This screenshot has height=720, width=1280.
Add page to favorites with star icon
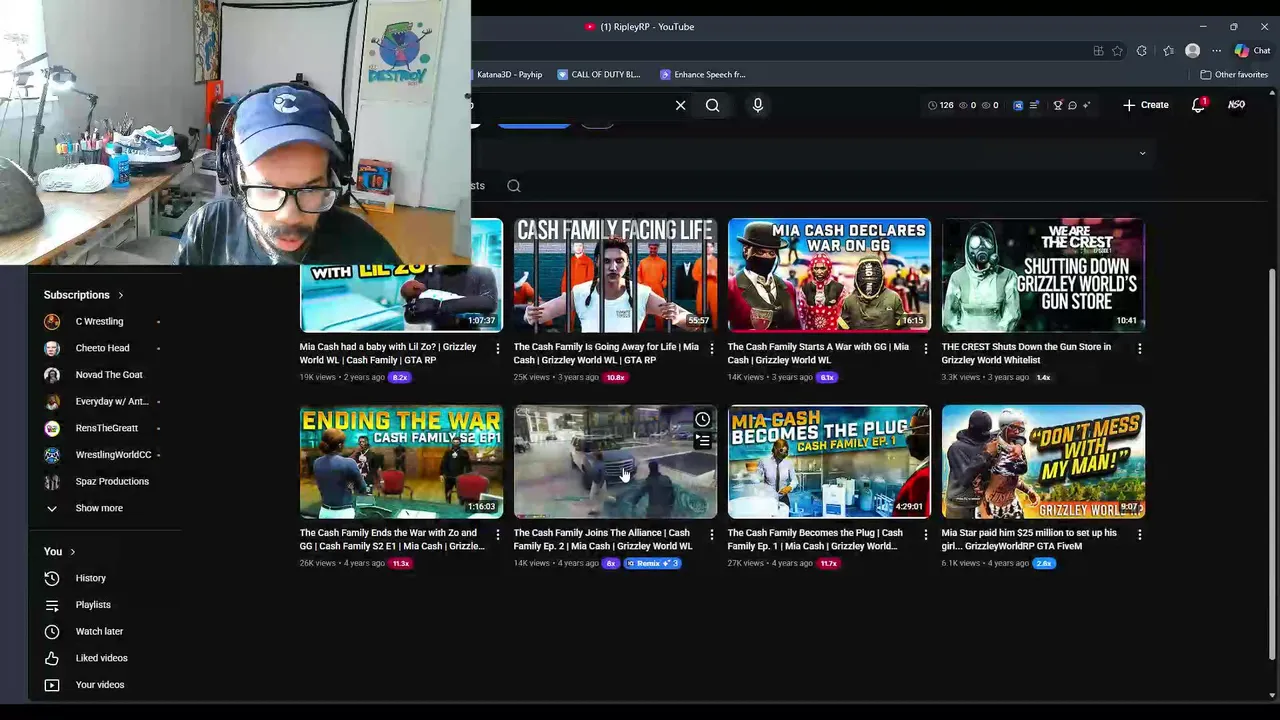coord(1117,51)
